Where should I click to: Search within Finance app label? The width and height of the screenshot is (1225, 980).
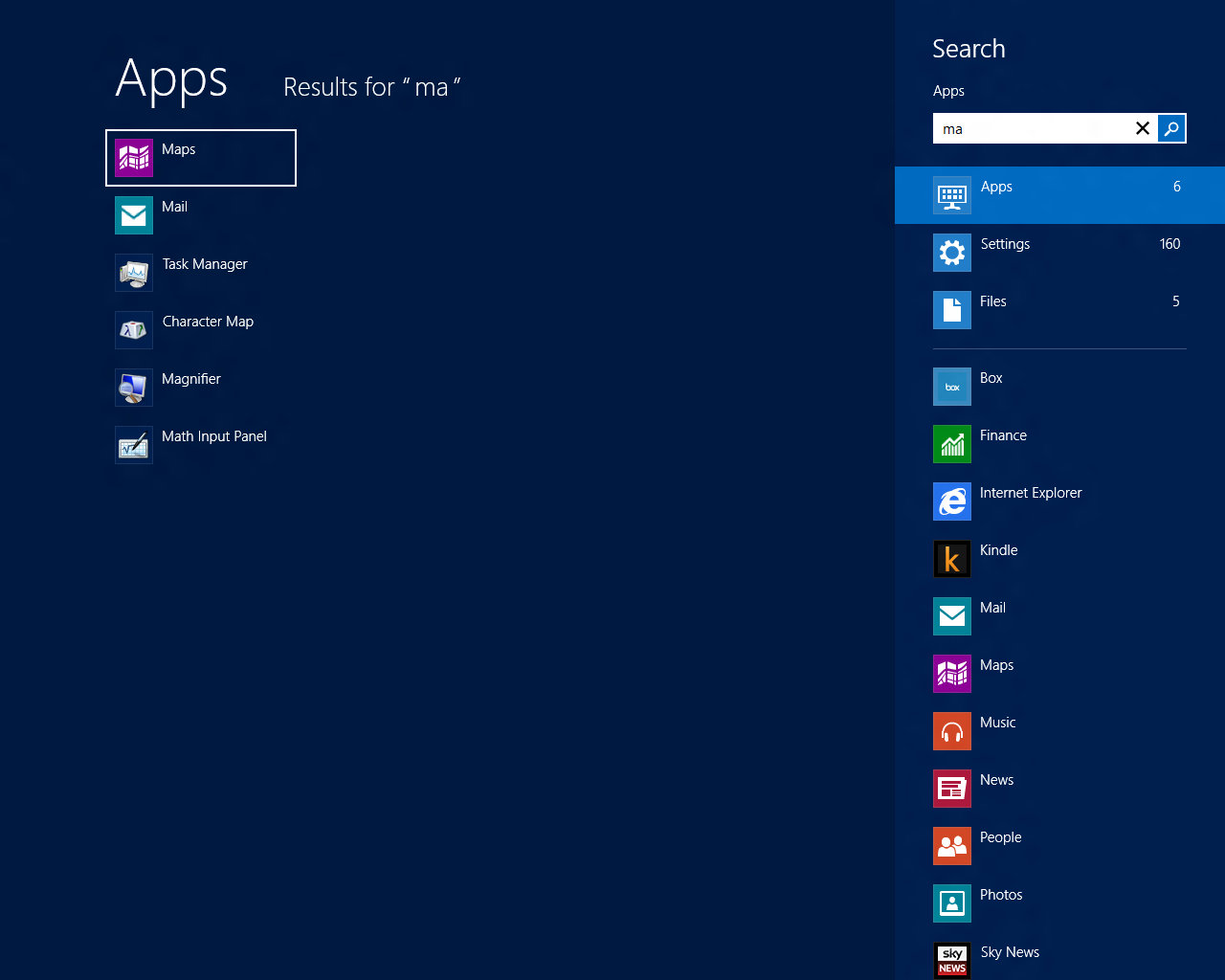point(1003,435)
